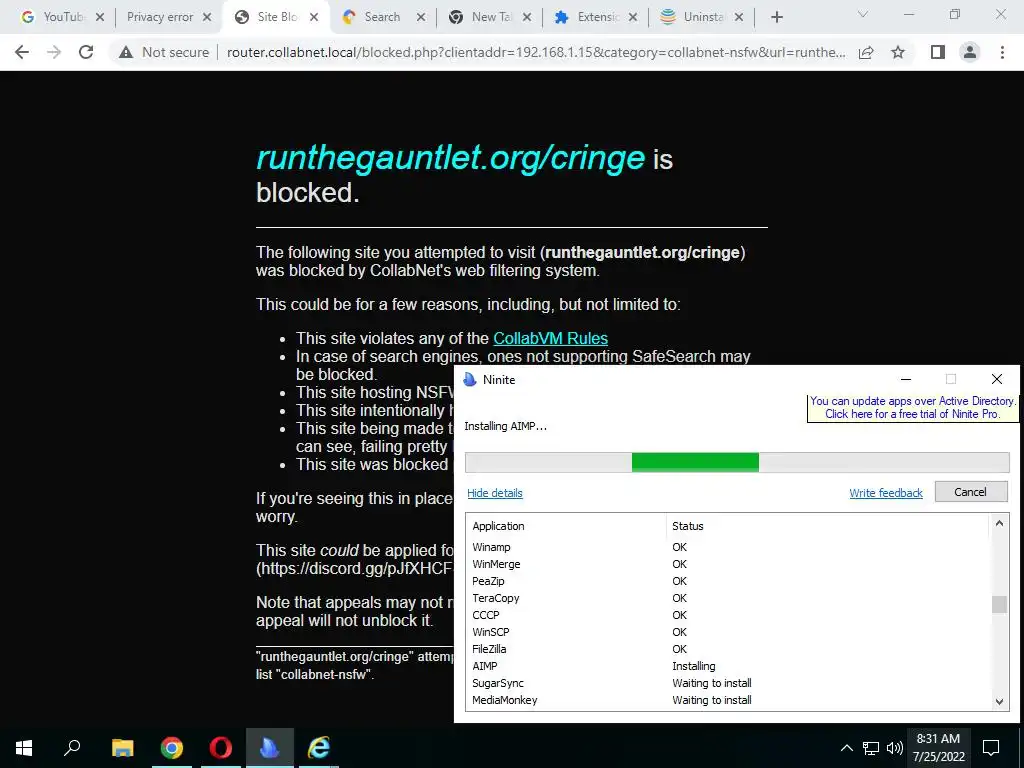Close the Extensions tab
This screenshot has width=1024, height=768.
(633, 18)
